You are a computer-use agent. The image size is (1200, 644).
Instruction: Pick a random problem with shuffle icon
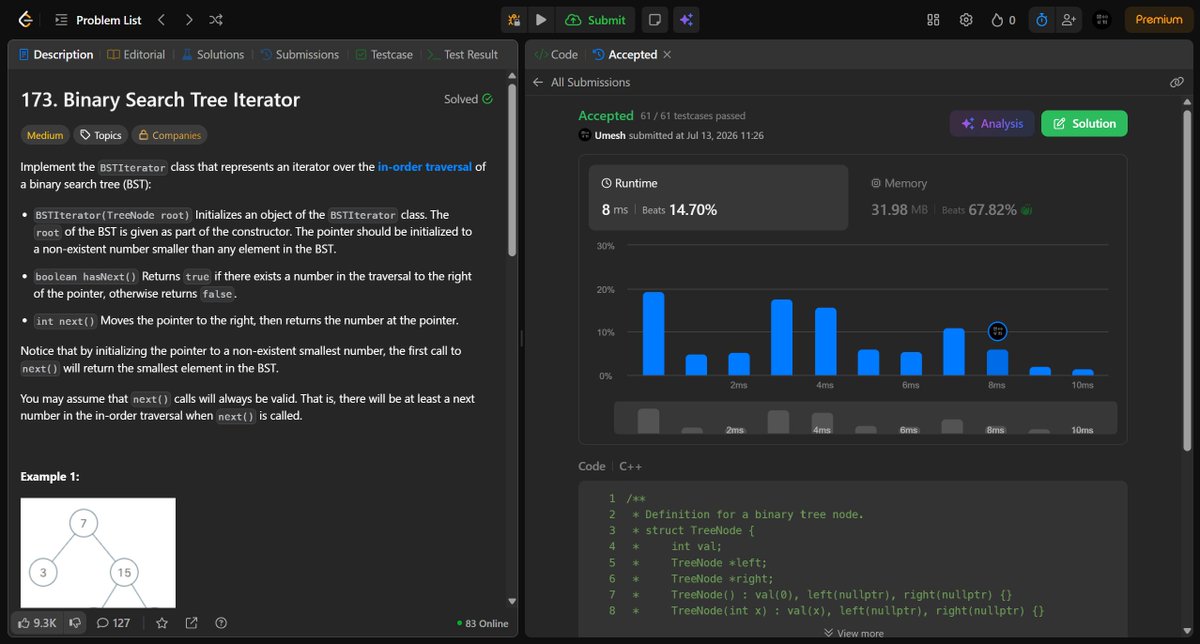[x=217, y=19]
